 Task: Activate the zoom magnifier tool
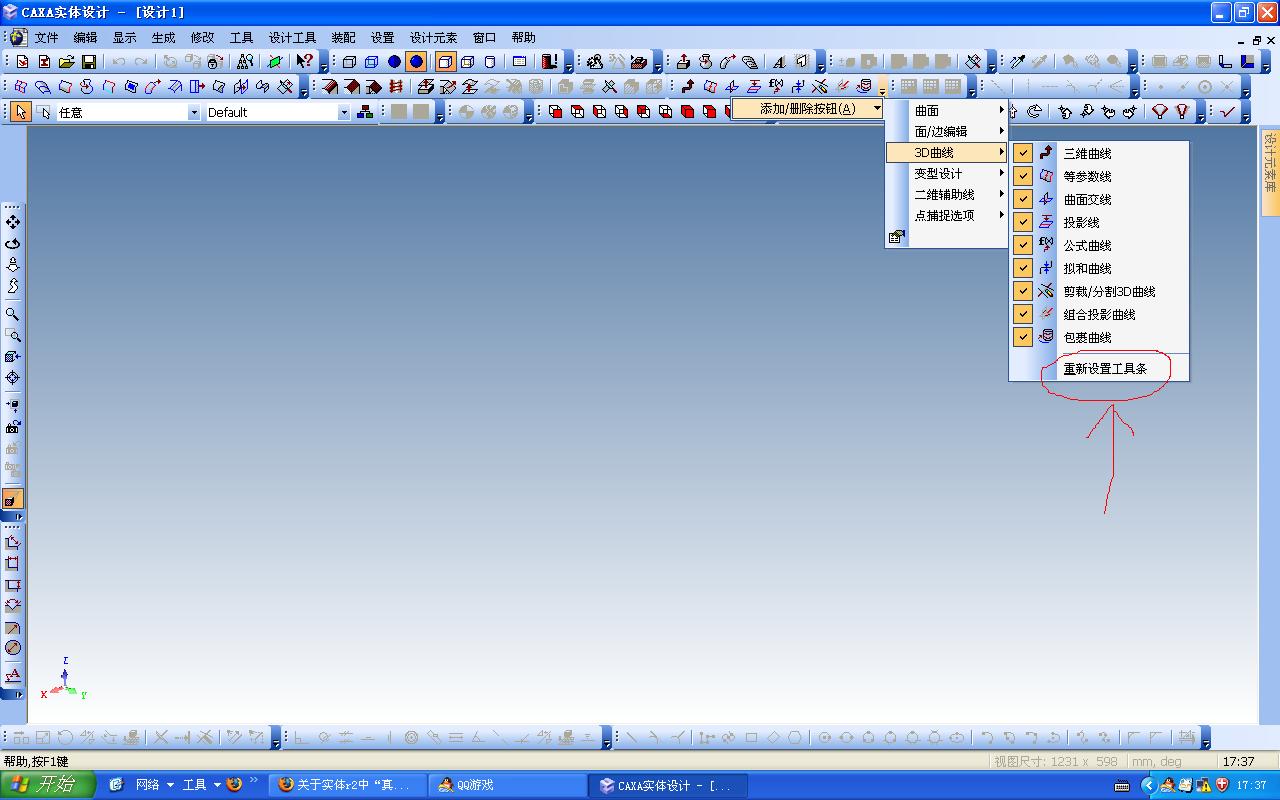(x=13, y=314)
